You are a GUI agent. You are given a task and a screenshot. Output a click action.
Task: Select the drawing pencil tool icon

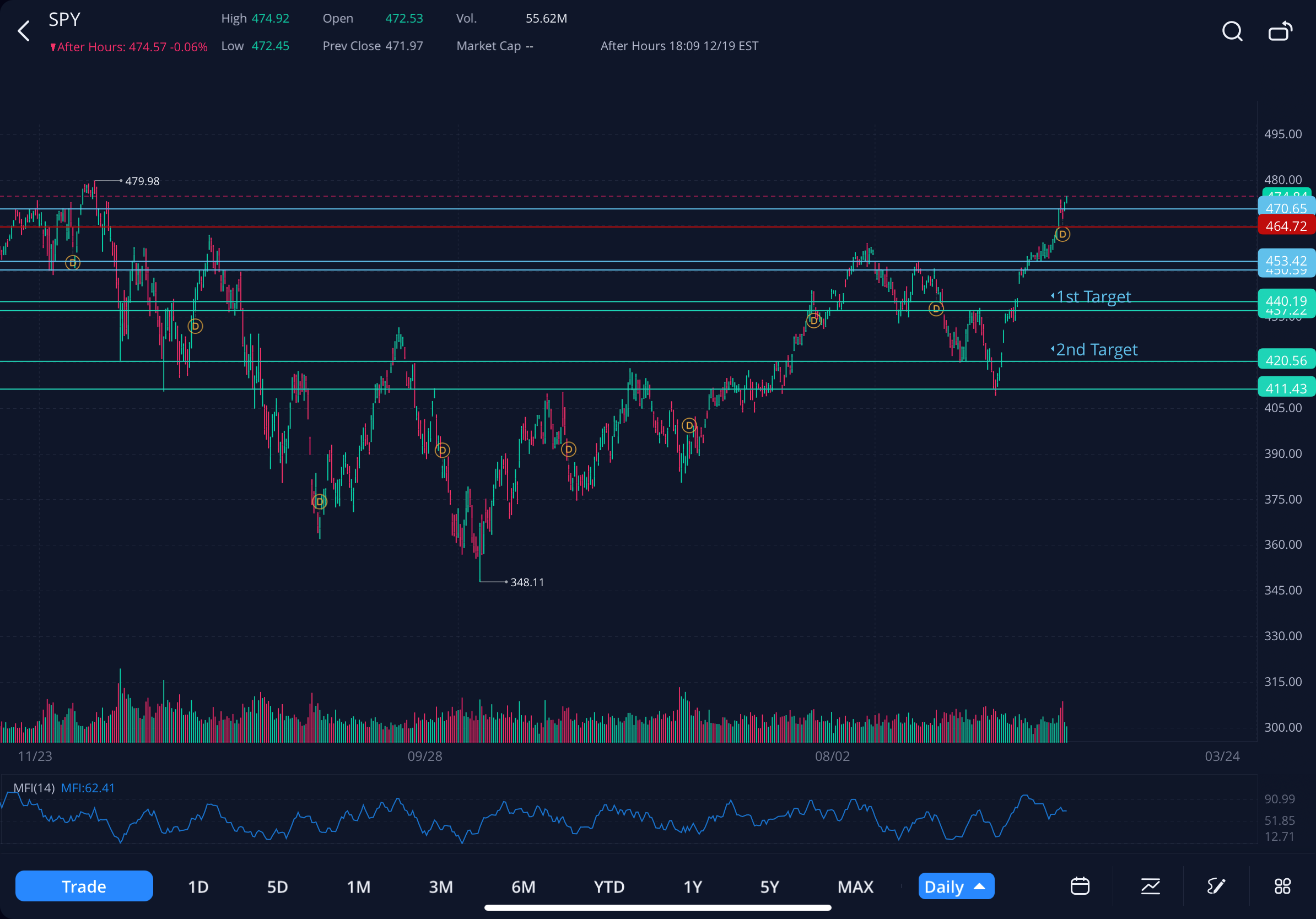tap(1216, 886)
